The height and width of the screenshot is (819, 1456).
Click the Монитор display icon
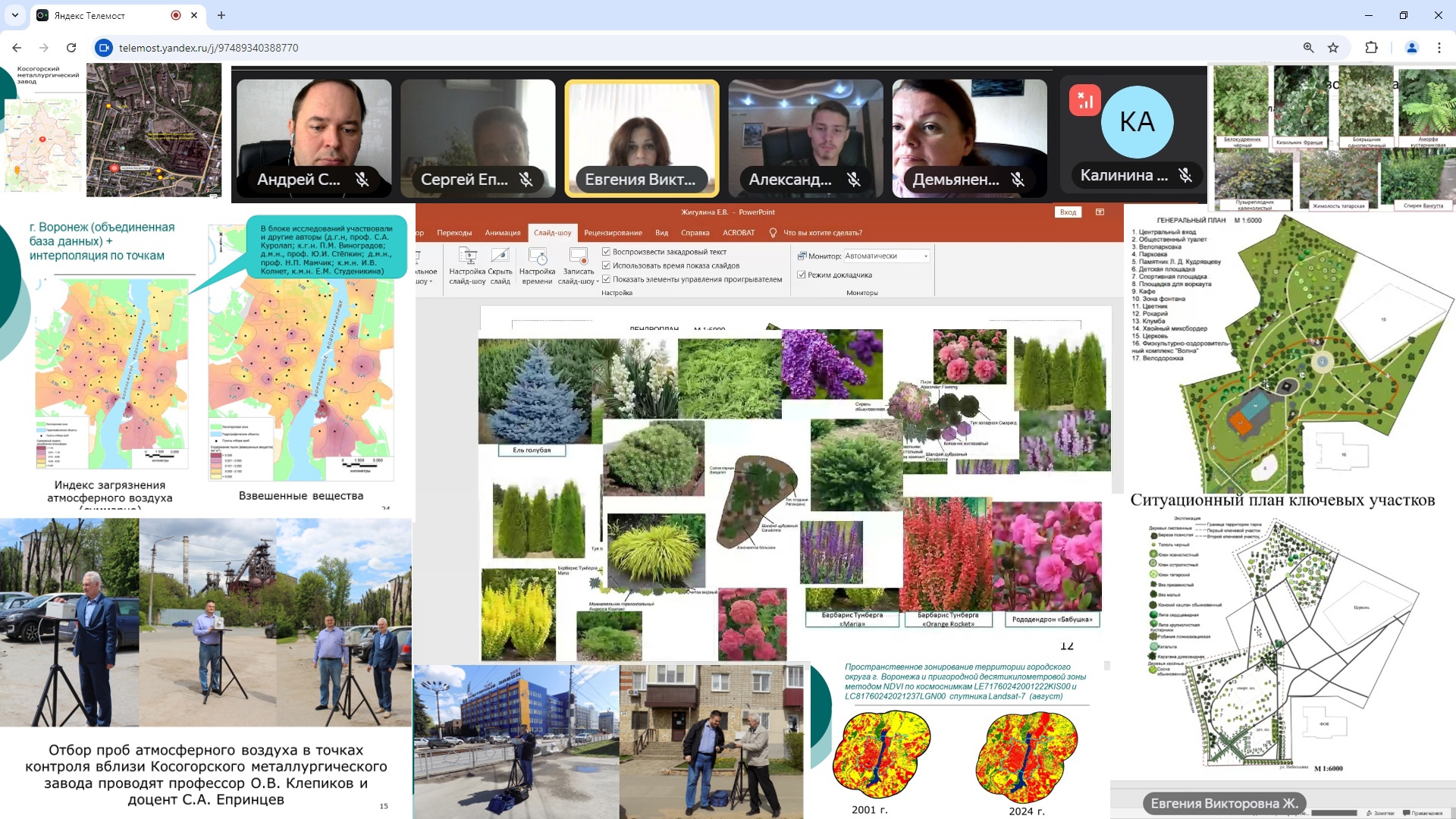802,256
